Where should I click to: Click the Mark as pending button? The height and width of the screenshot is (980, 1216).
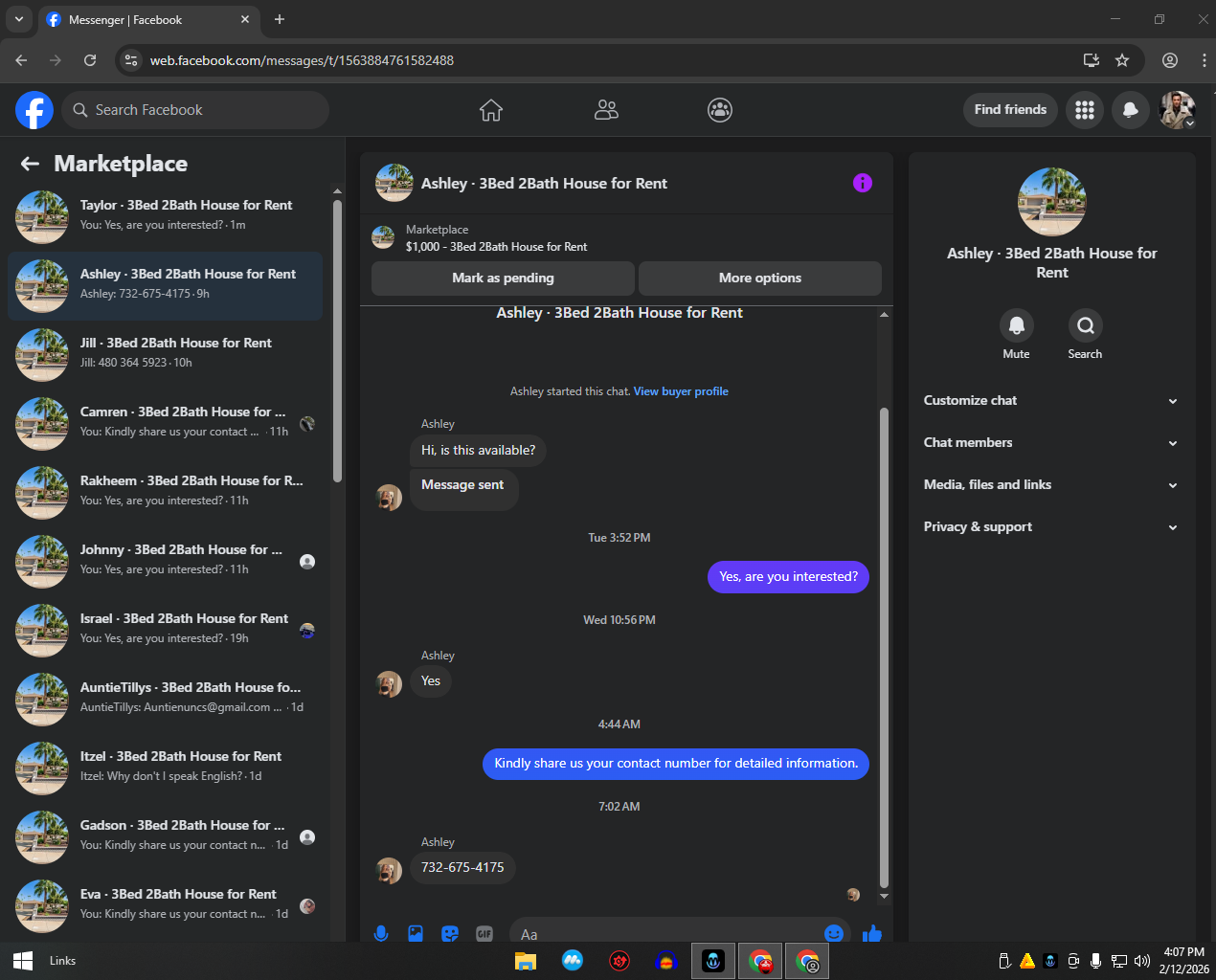(503, 278)
